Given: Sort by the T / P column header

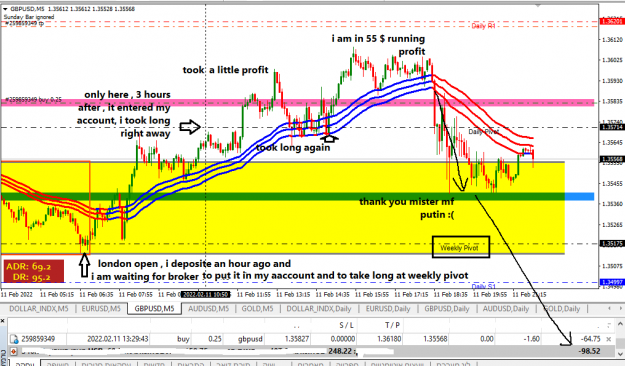Looking at the screenshot, I should [x=392, y=326].
